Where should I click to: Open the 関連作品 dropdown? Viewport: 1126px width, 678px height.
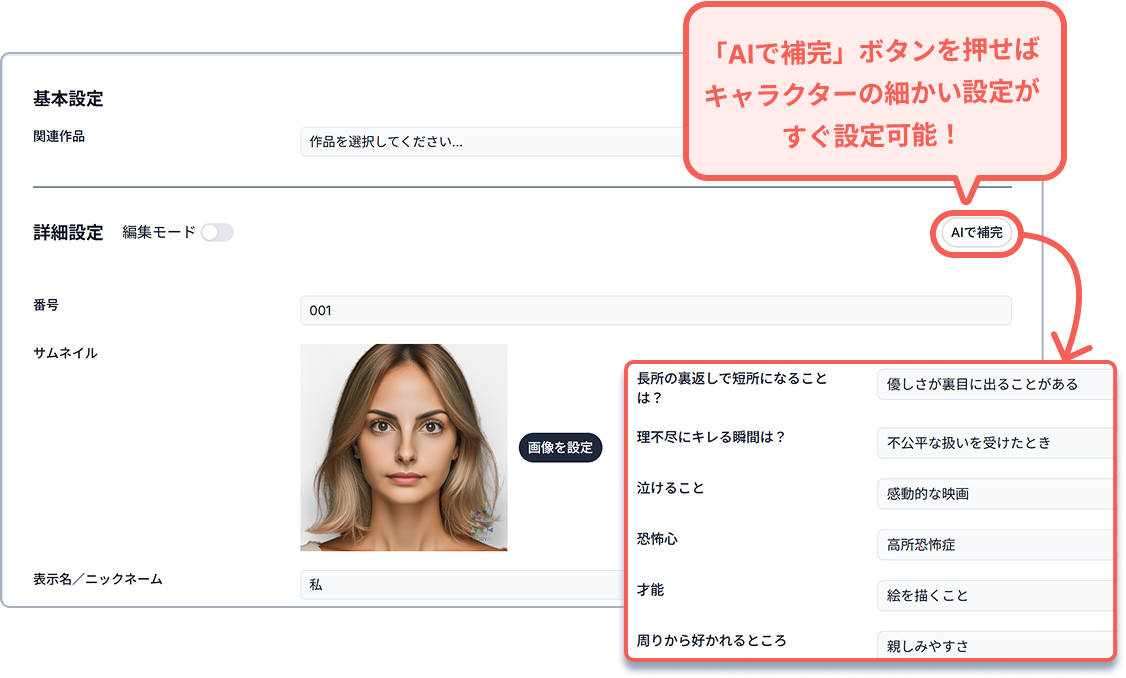490,142
